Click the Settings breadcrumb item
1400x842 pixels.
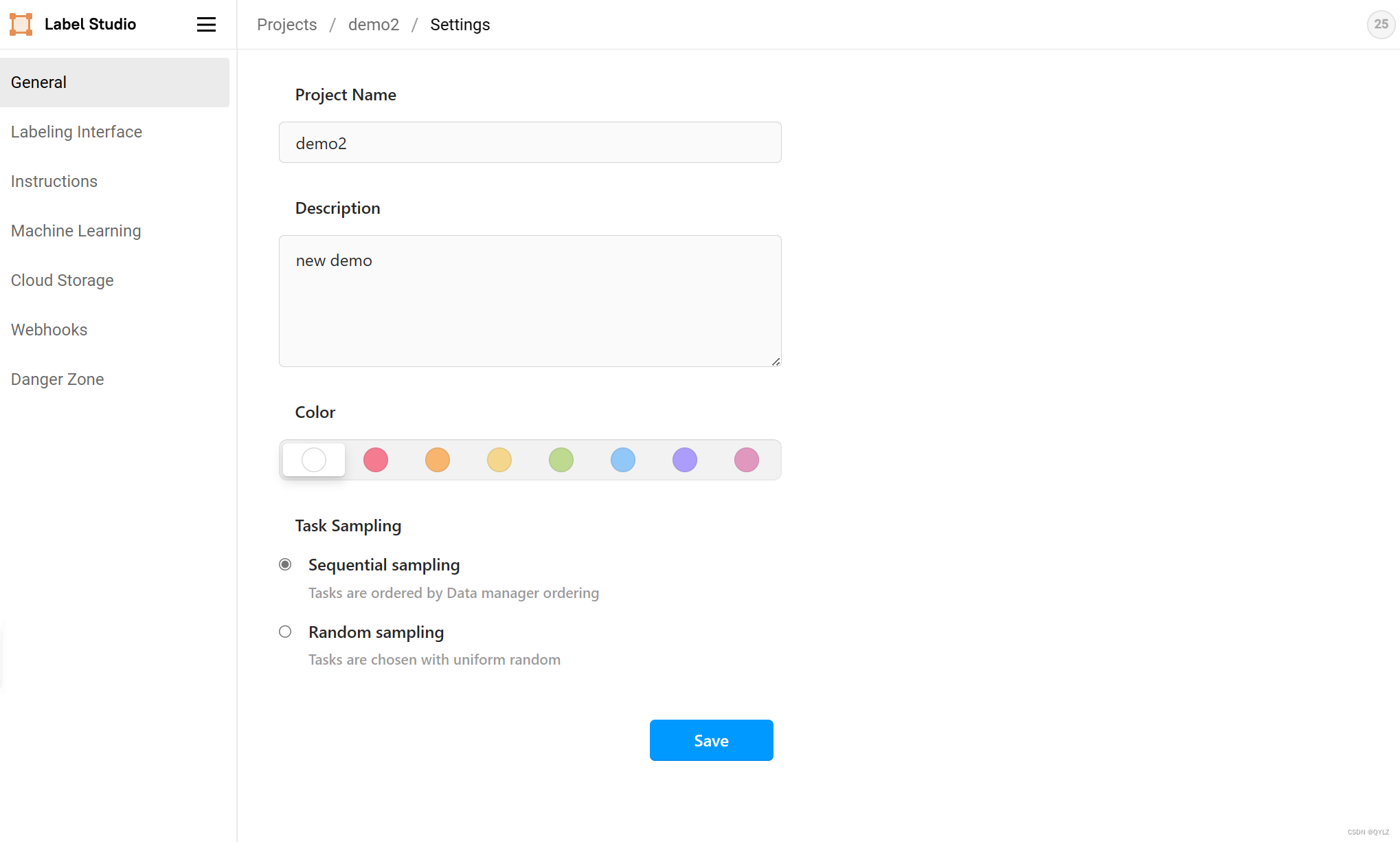(x=460, y=24)
